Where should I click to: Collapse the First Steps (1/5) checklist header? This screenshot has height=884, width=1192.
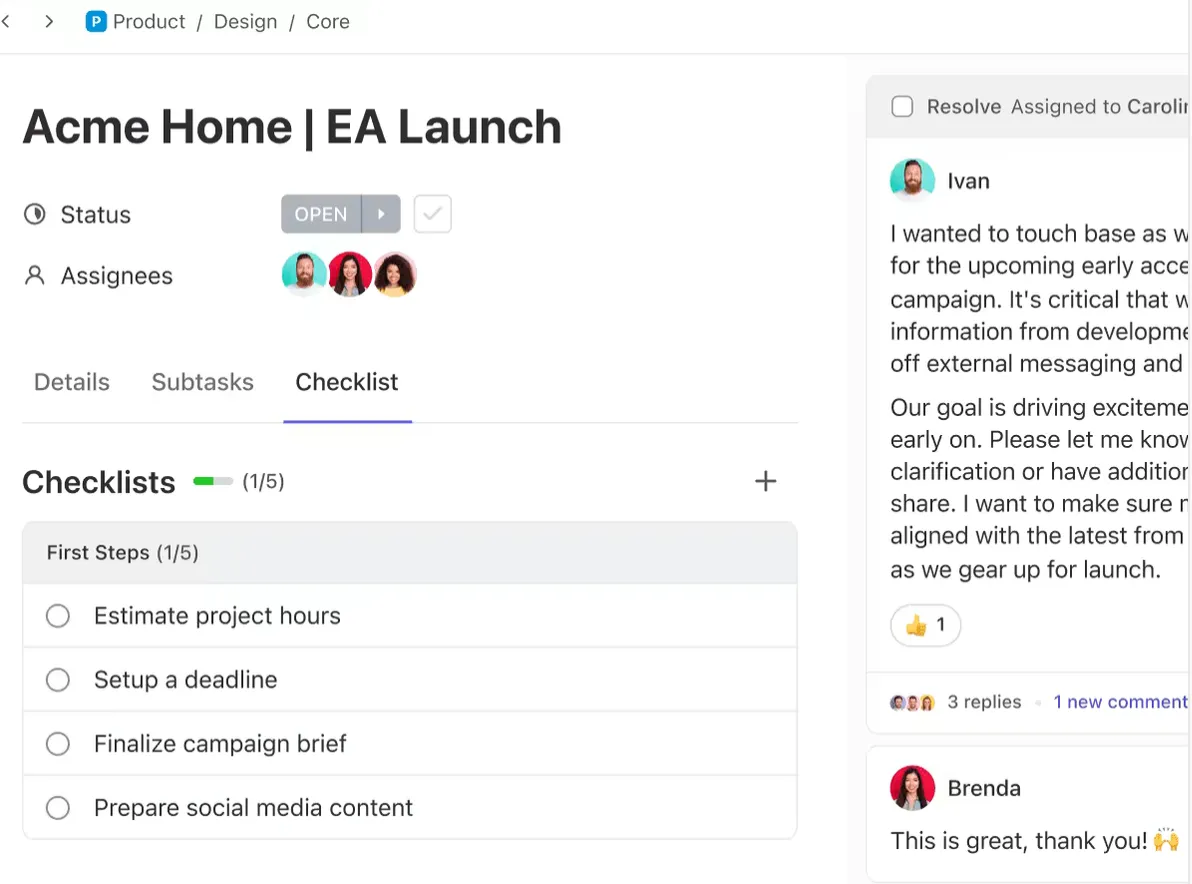click(x=410, y=553)
